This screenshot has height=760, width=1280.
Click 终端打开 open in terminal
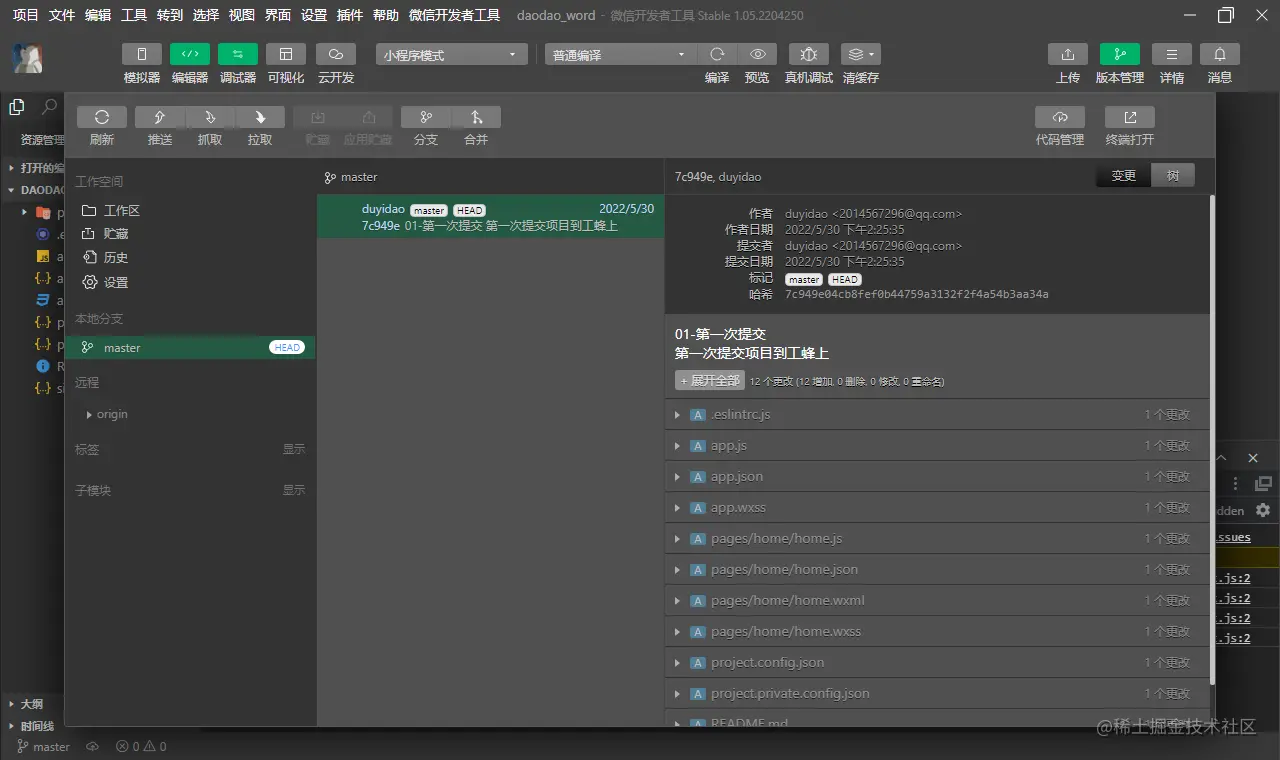1130,117
